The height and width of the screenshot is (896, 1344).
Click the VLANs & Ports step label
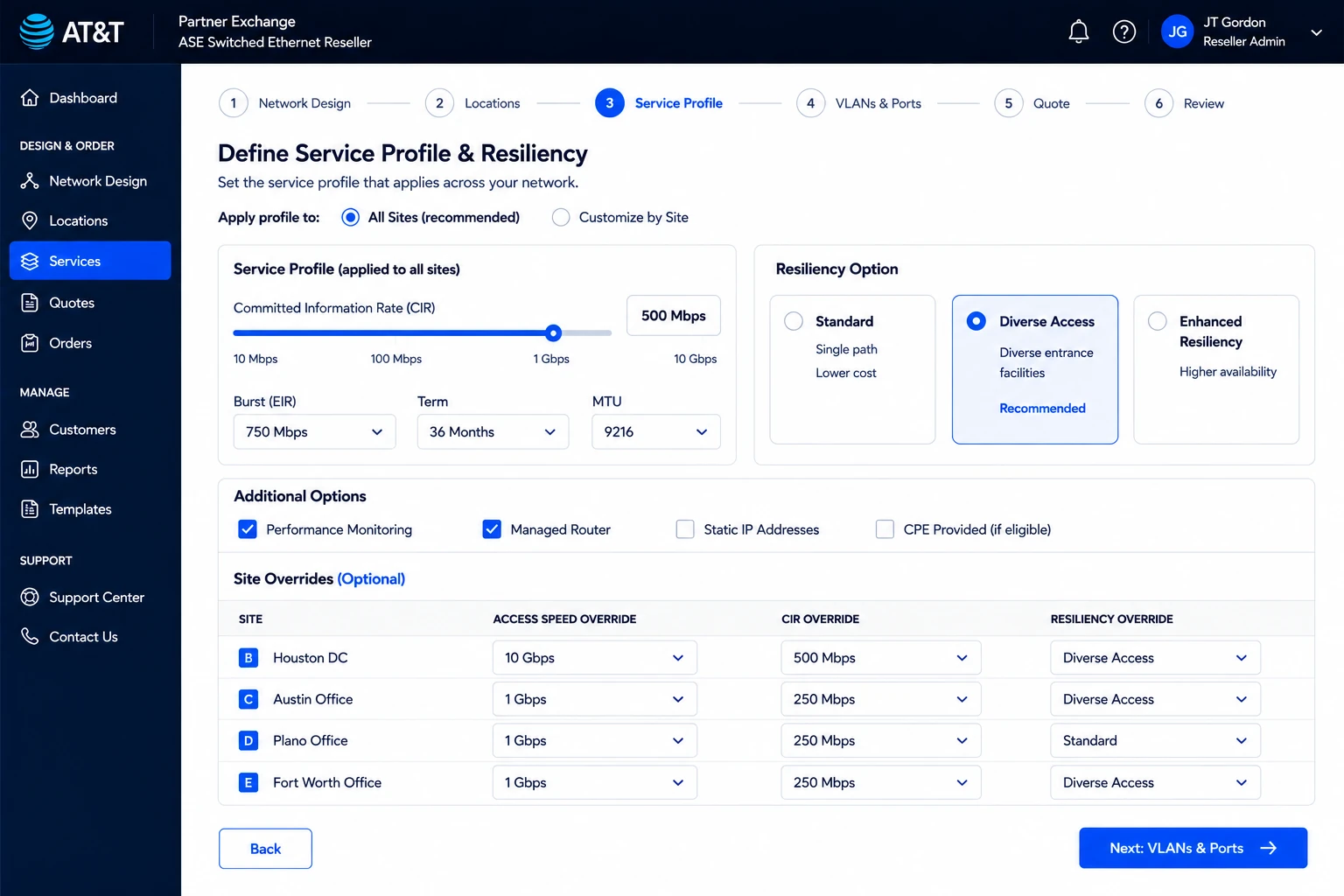tap(878, 103)
